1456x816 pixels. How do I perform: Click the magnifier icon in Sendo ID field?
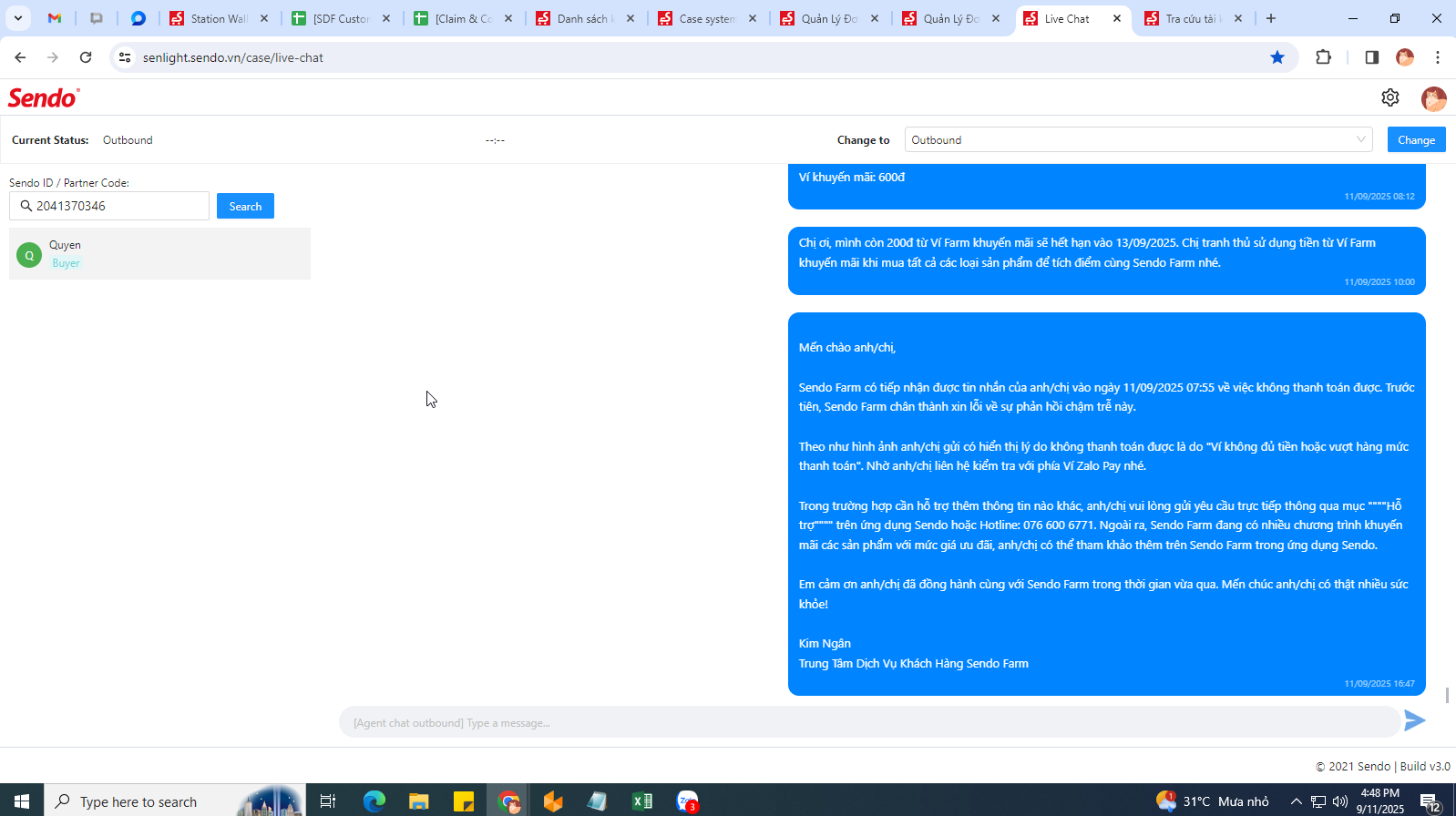pyautogui.click(x=26, y=206)
